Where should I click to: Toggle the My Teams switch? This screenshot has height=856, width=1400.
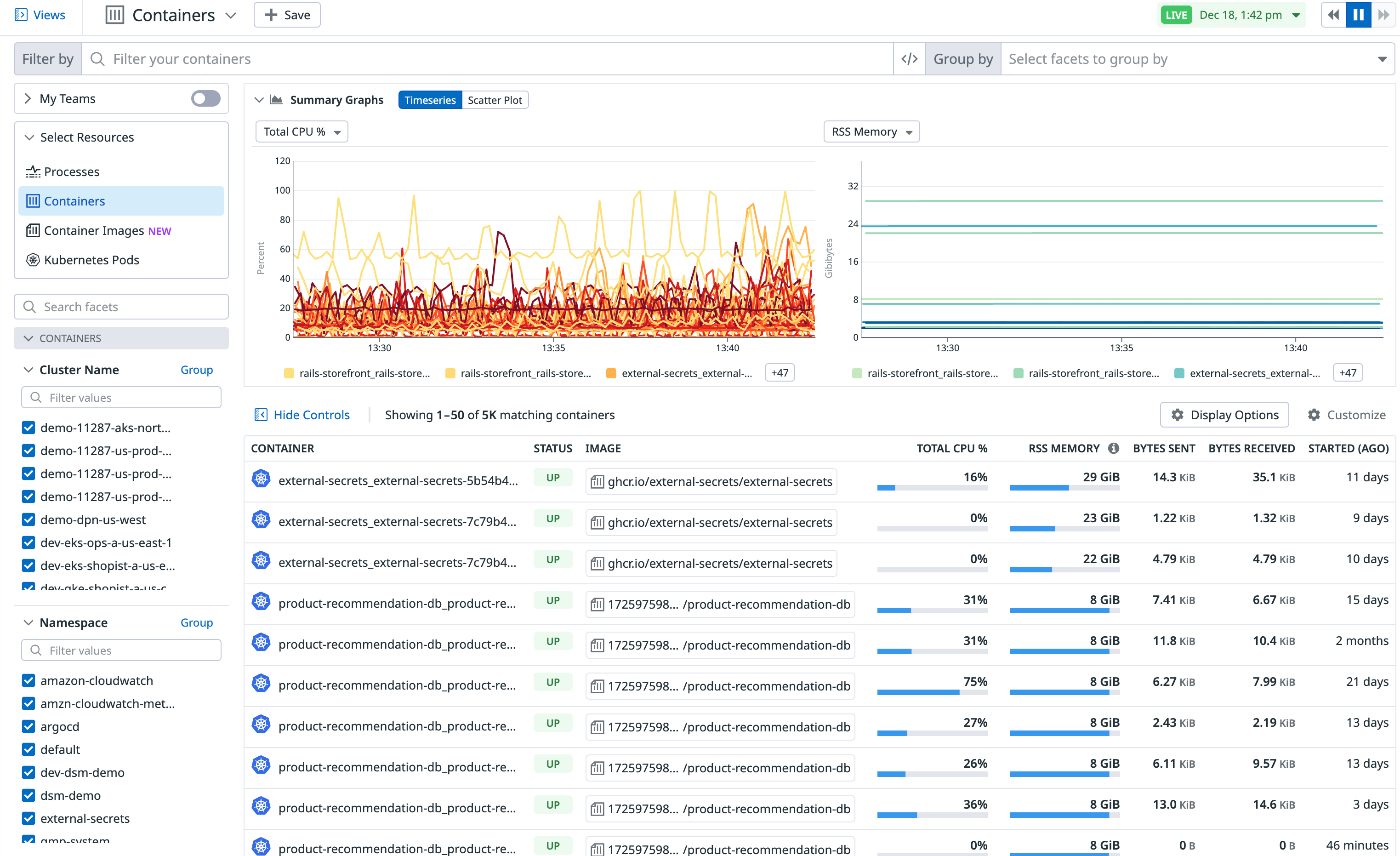(206, 98)
